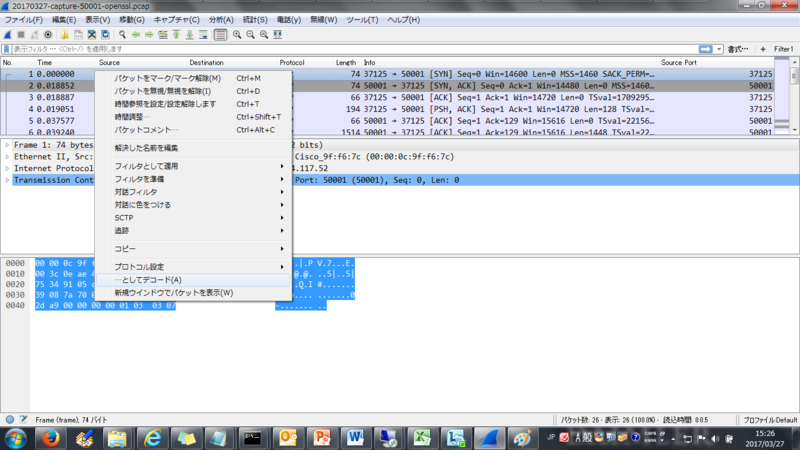Screen dimensions: 800x450
Task: Open display filter history dropdown
Action: (719, 49)
